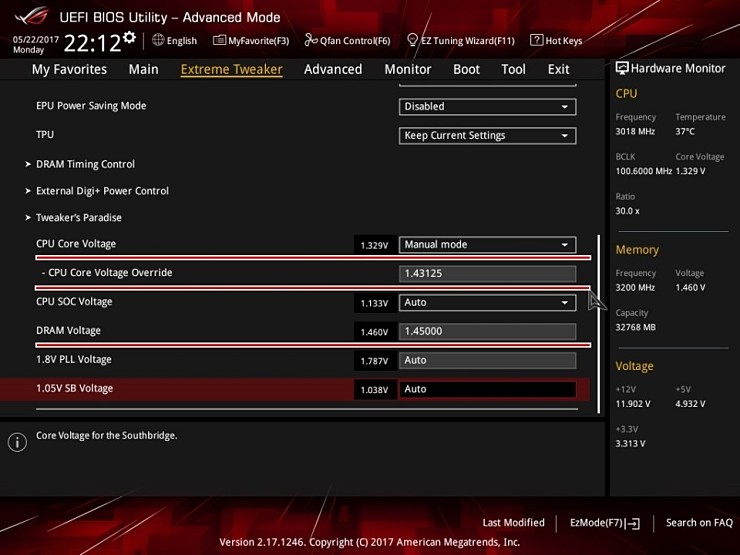Click the CPU Core Voltage label
Image resolution: width=740 pixels, height=555 pixels.
point(76,244)
